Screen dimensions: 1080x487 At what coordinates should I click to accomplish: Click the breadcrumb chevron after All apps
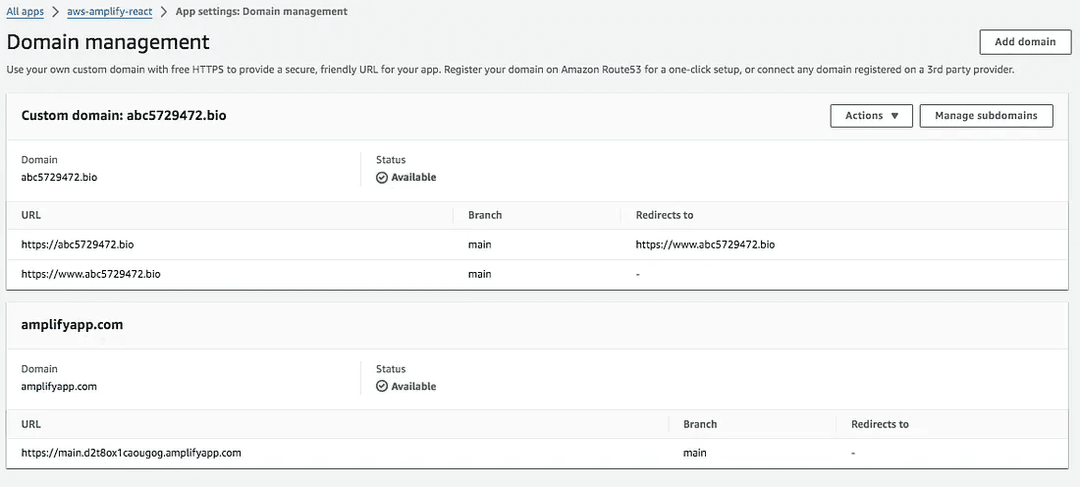pos(55,12)
